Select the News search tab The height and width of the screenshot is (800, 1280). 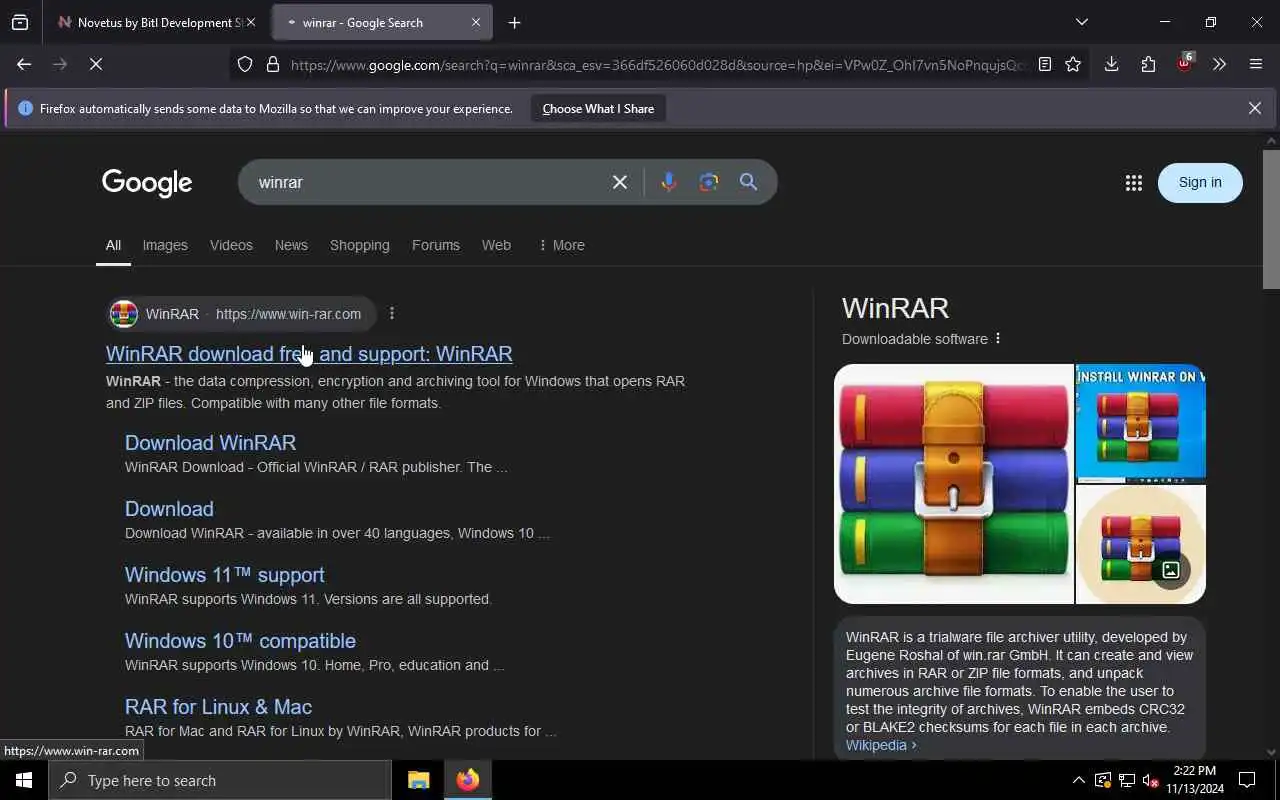[291, 245]
